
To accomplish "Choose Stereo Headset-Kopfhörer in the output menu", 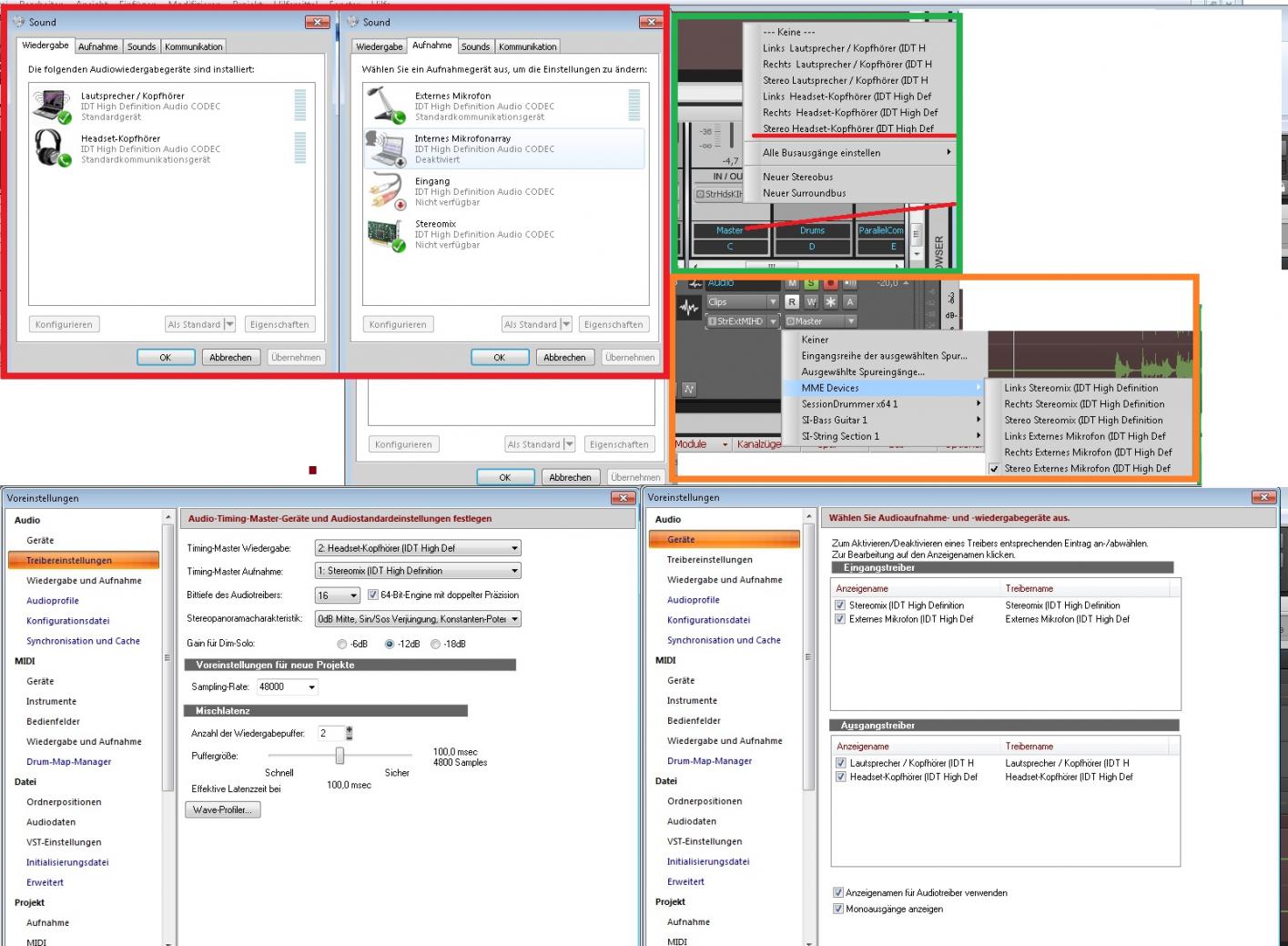I will click(x=848, y=128).
